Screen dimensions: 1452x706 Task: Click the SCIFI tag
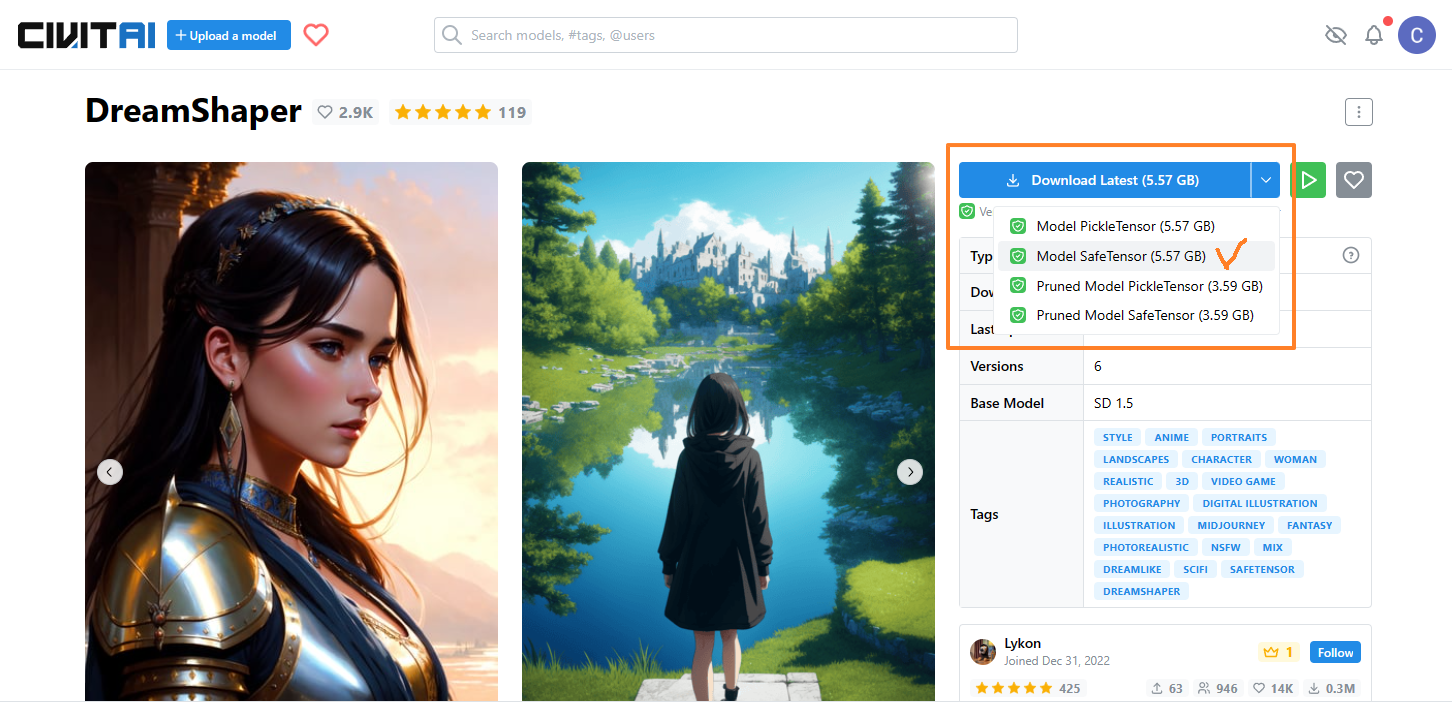pos(1195,569)
